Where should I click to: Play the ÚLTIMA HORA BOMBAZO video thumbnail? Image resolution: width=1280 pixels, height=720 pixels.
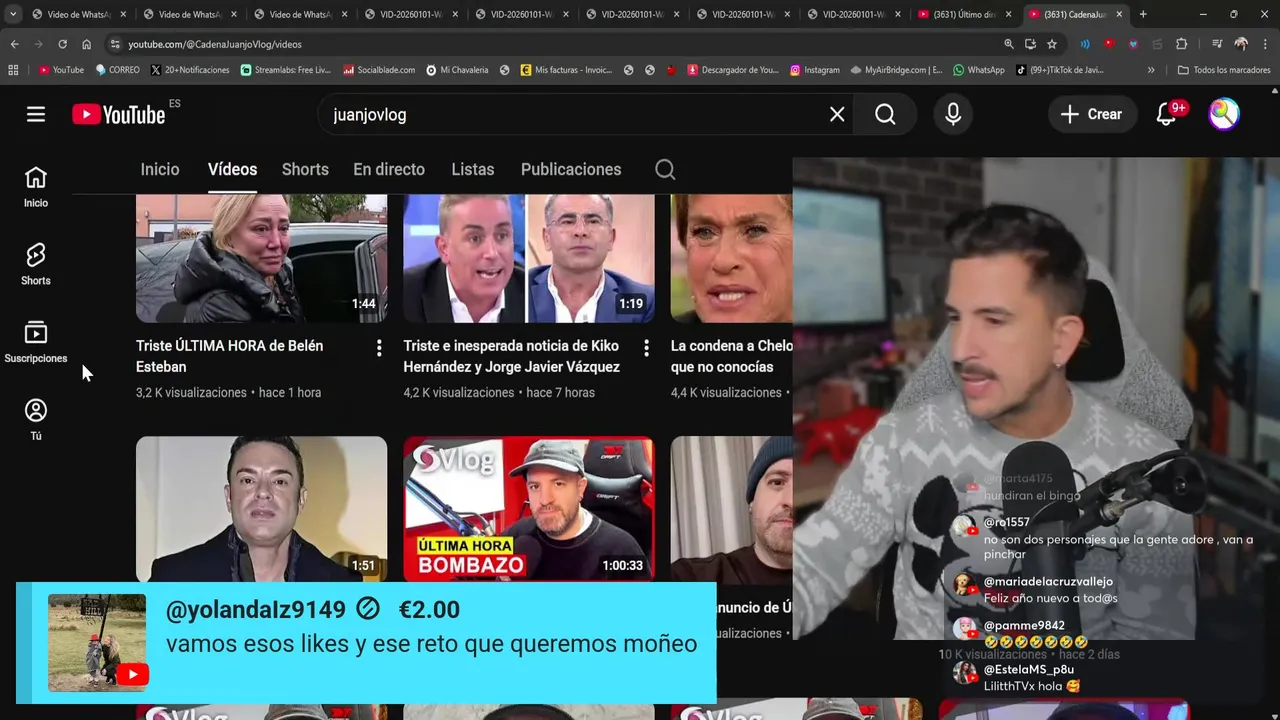529,509
